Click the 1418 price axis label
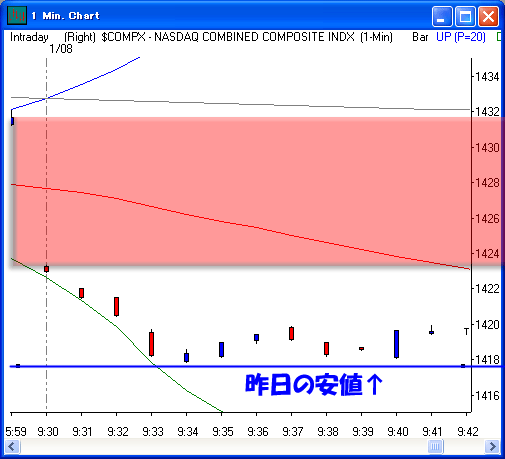505x459 pixels. [487, 360]
